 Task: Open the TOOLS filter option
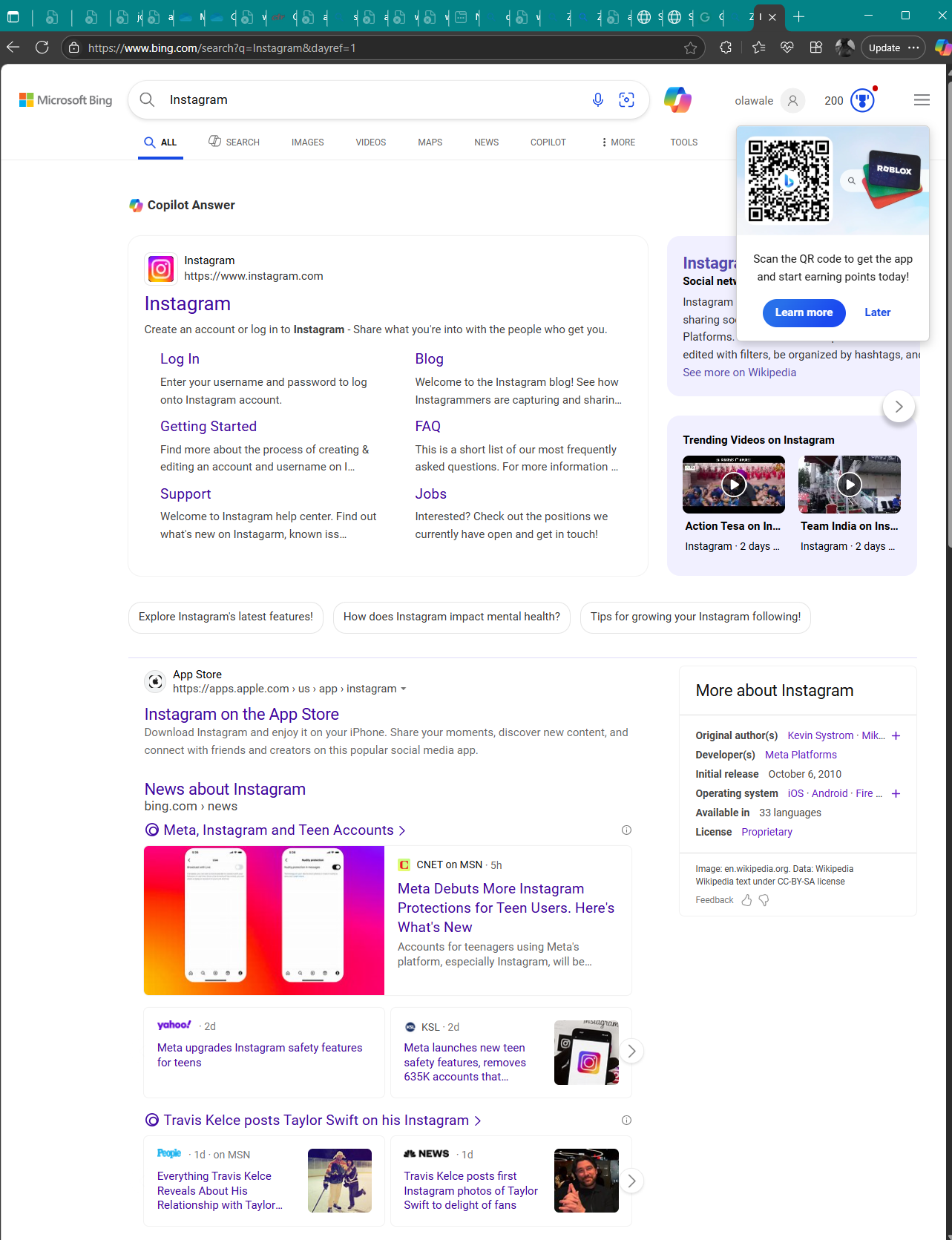pos(684,142)
